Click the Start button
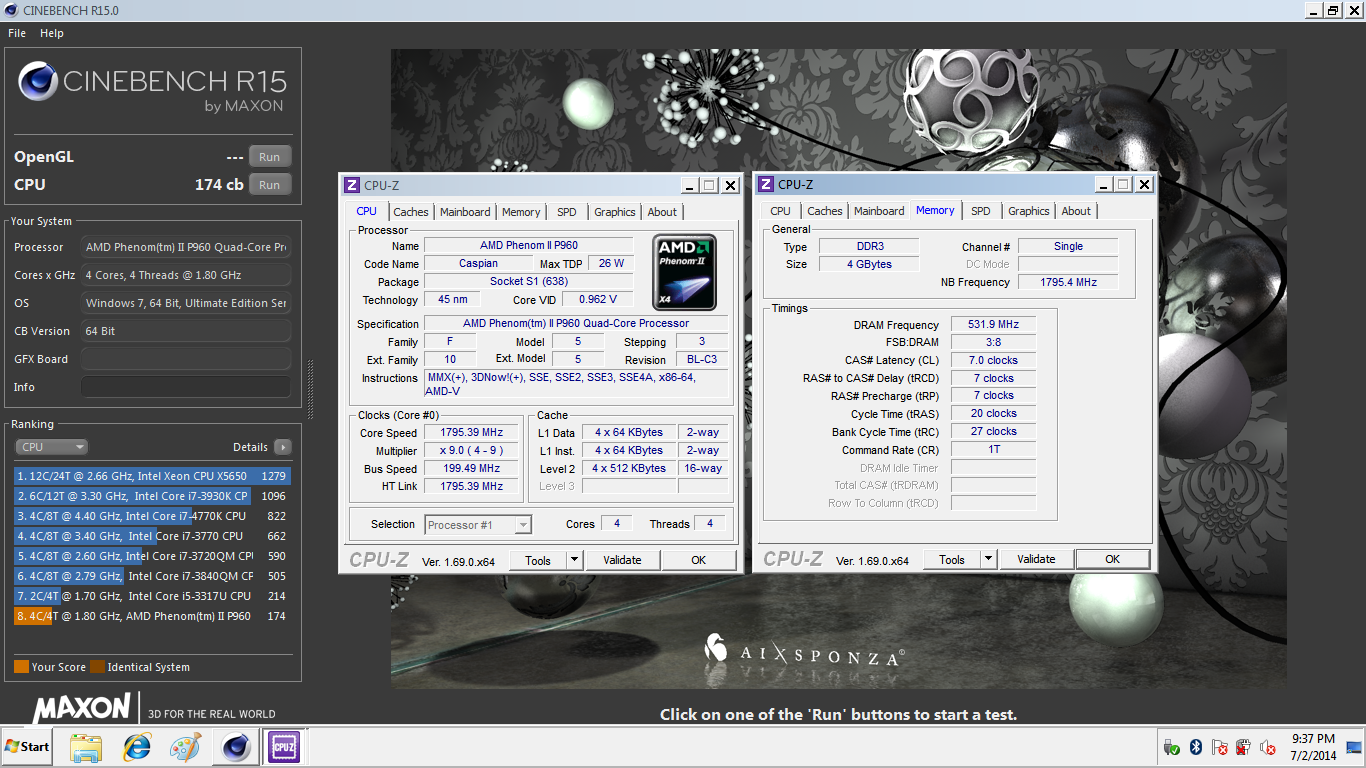The width and height of the screenshot is (1366, 768). tap(27, 746)
